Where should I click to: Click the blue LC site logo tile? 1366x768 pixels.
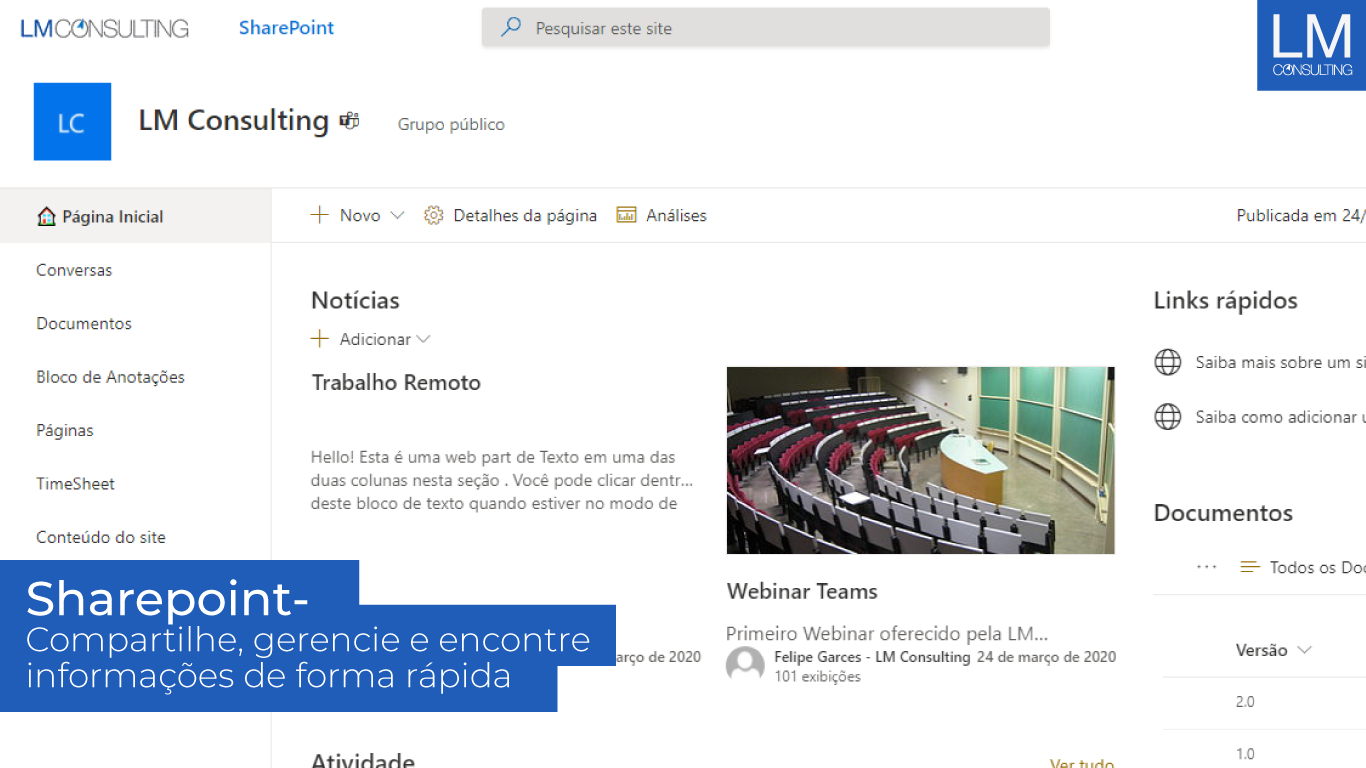coord(72,122)
